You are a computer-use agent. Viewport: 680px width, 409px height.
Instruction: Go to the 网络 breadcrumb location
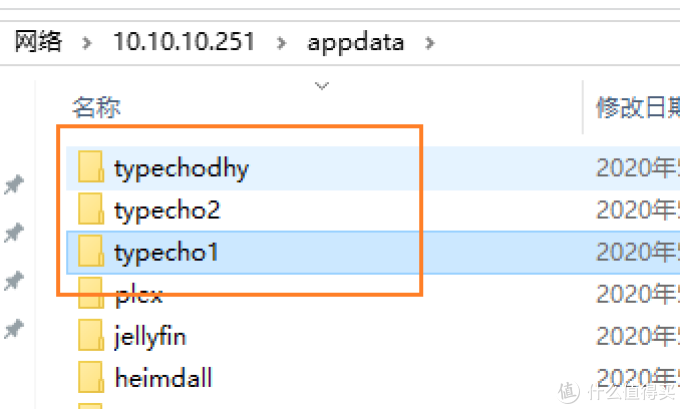click(x=38, y=42)
